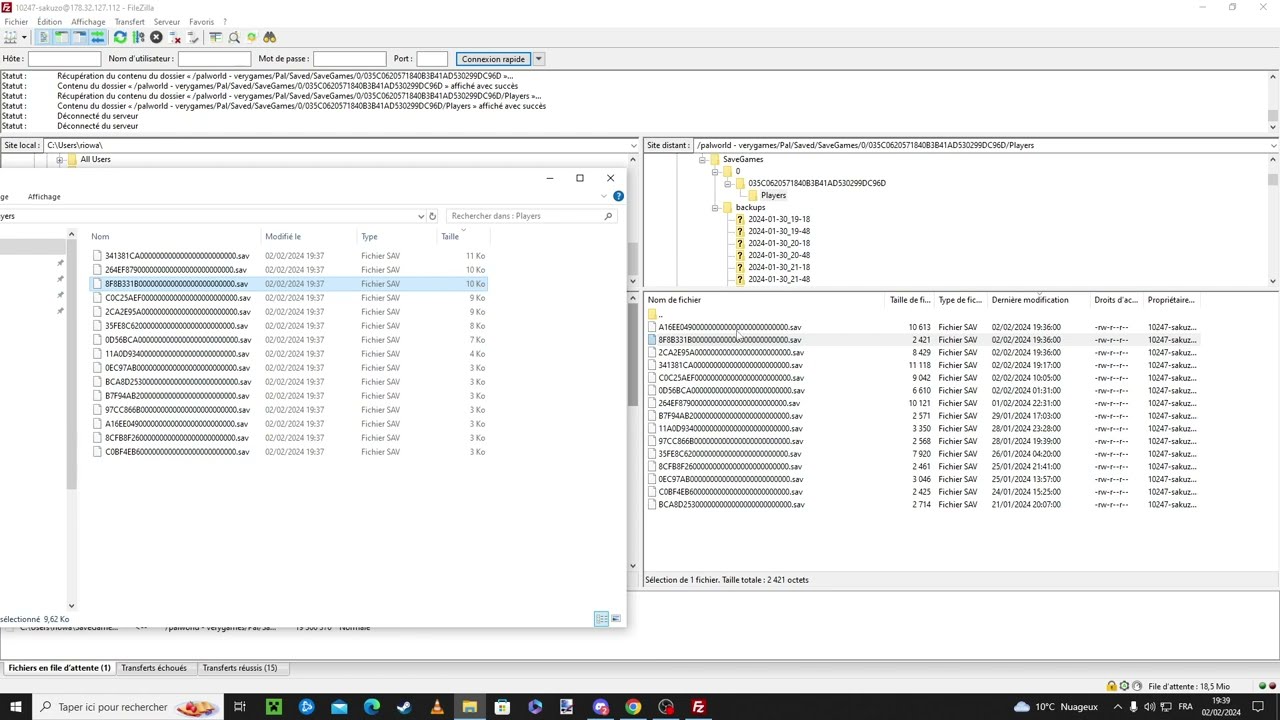Screen dimensions: 1280x720
Task: Open the Favoris menu
Action: (201, 22)
